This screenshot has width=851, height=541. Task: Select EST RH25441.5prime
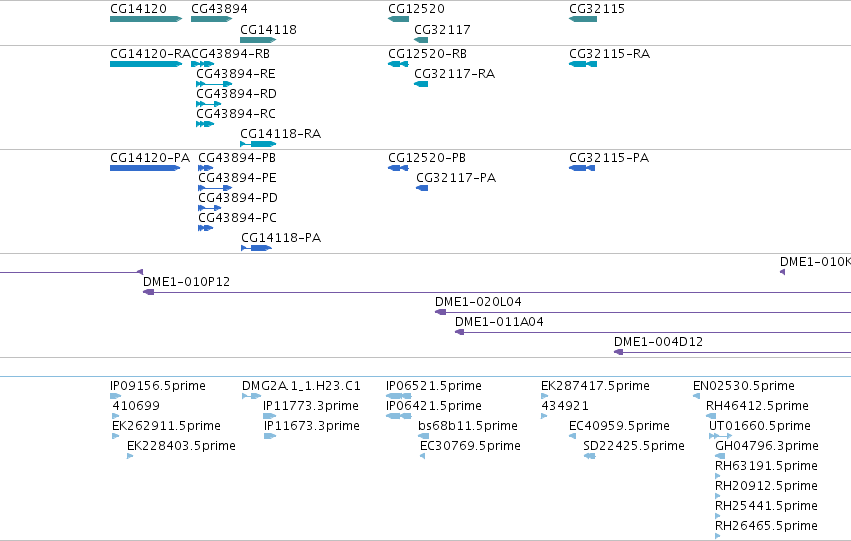(718, 517)
